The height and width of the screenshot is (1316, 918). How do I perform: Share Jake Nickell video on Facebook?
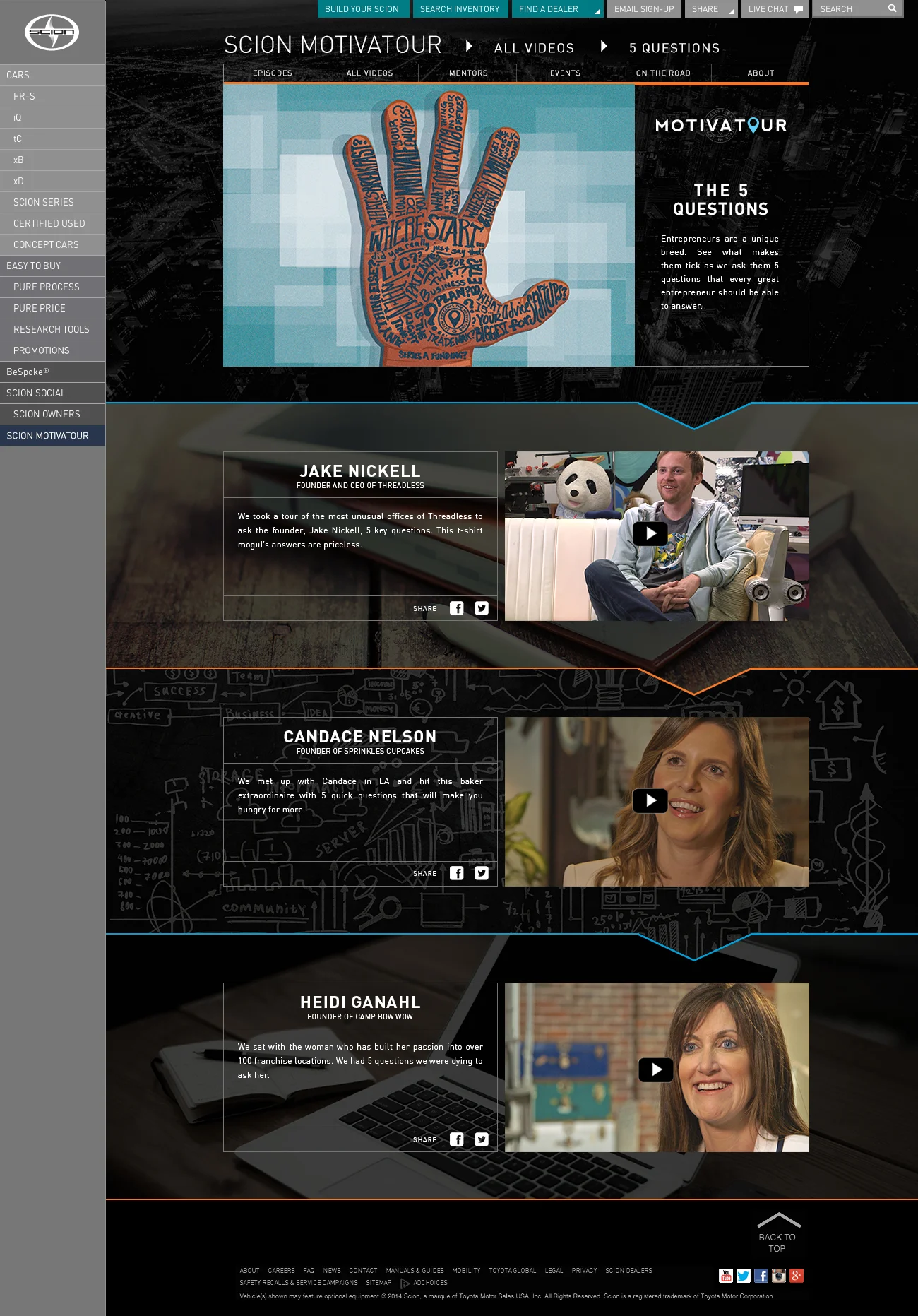click(457, 608)
